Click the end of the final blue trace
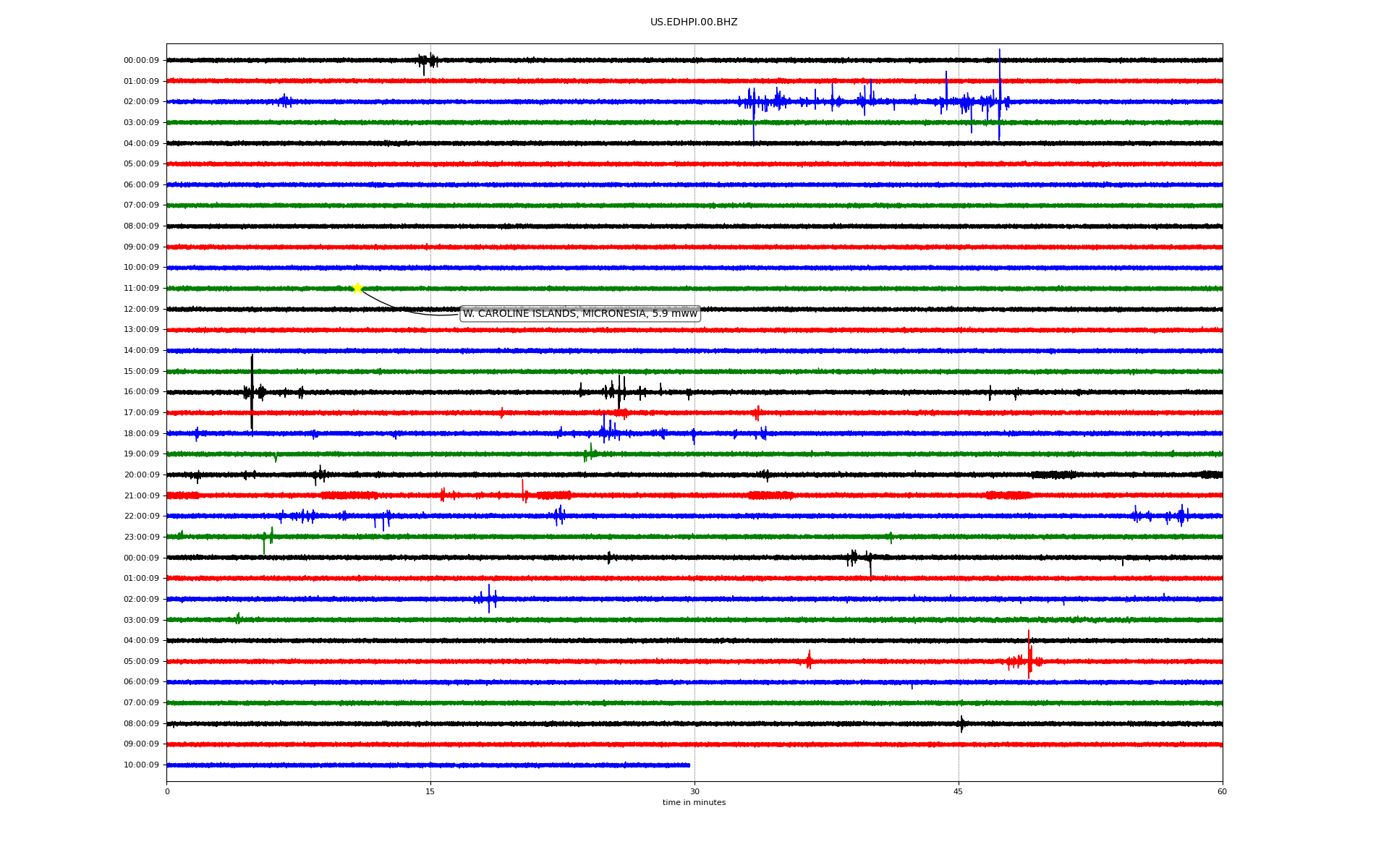1389x868 pixels. coord(689,765)
